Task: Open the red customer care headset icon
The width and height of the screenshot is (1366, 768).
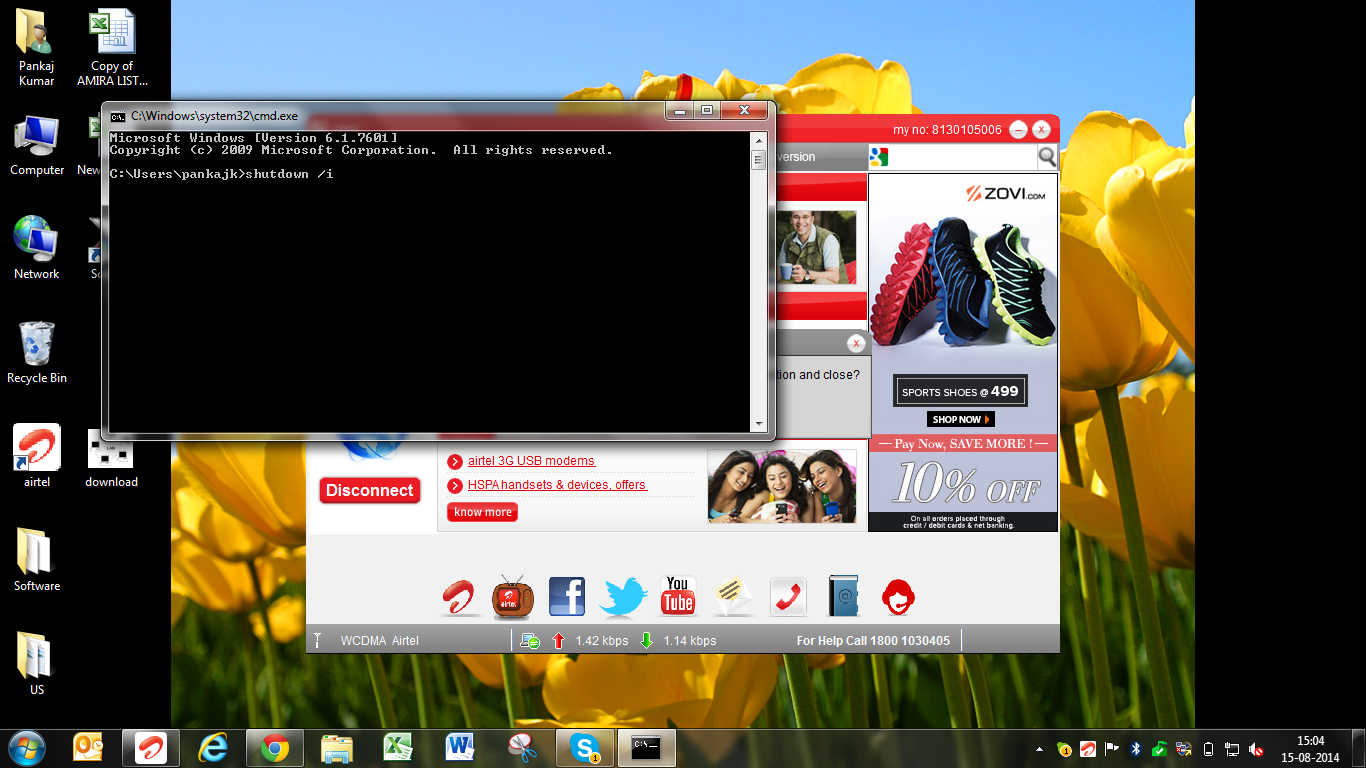Action: point(898,597)
